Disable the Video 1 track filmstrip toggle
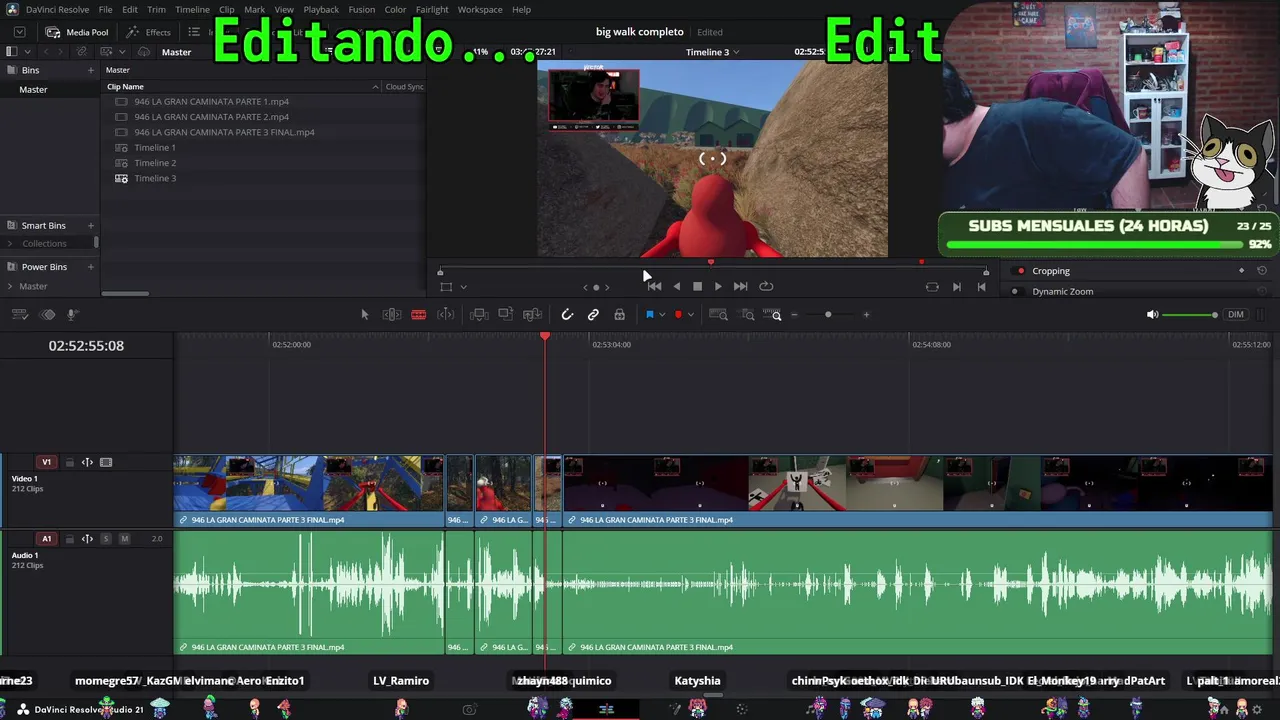1280x720 pixels. point(106,463)
